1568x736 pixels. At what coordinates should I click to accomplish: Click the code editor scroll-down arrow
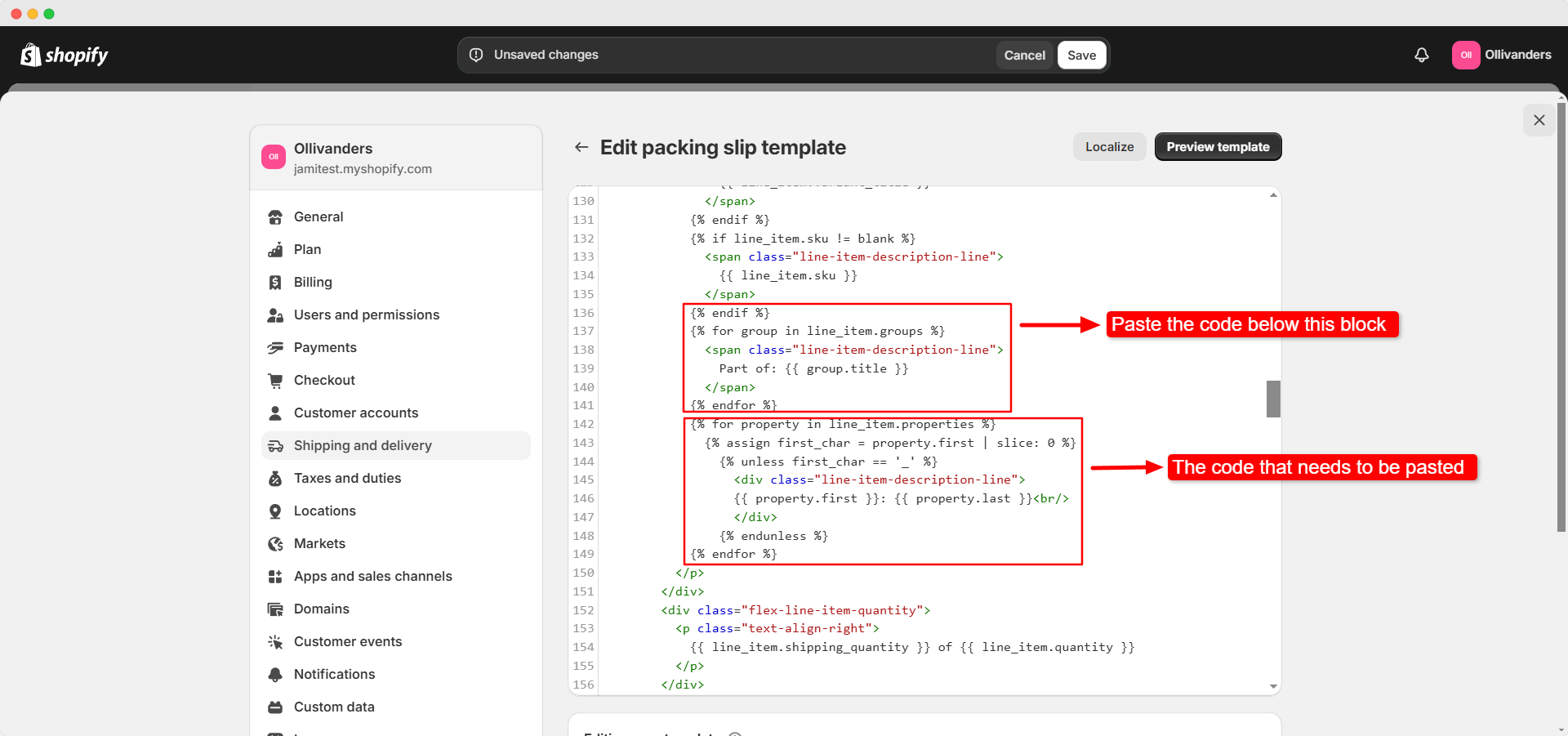(1273, 687)
